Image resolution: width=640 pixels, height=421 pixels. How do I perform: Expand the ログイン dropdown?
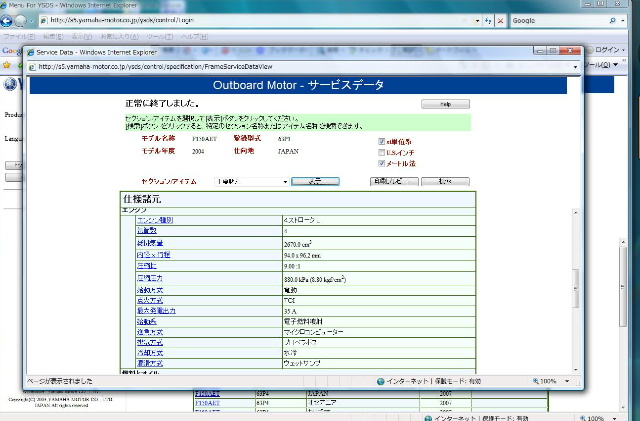[624, 50]
